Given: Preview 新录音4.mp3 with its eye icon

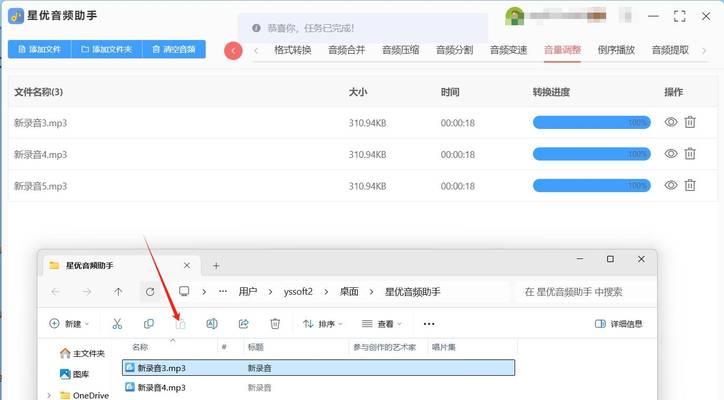Looking at the screenshot, I should tap(671, 153).
